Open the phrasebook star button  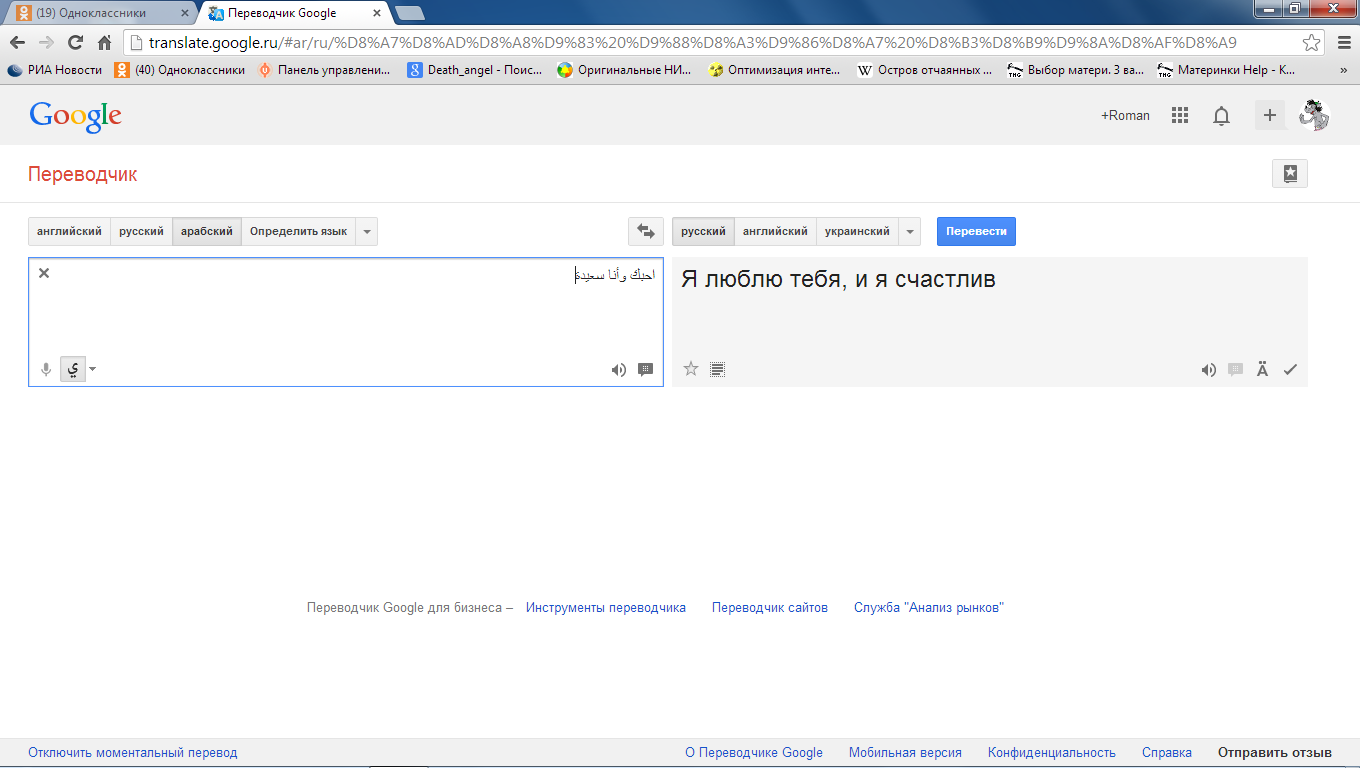(x=1290, y=173)
